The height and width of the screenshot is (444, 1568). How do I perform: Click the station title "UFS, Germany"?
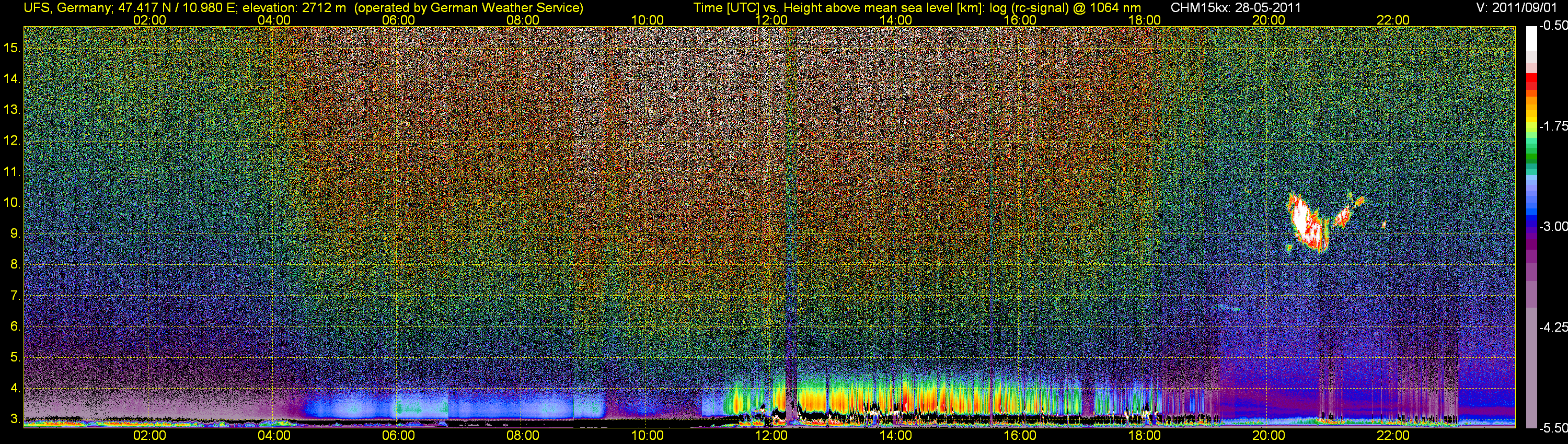pos(67,8)
